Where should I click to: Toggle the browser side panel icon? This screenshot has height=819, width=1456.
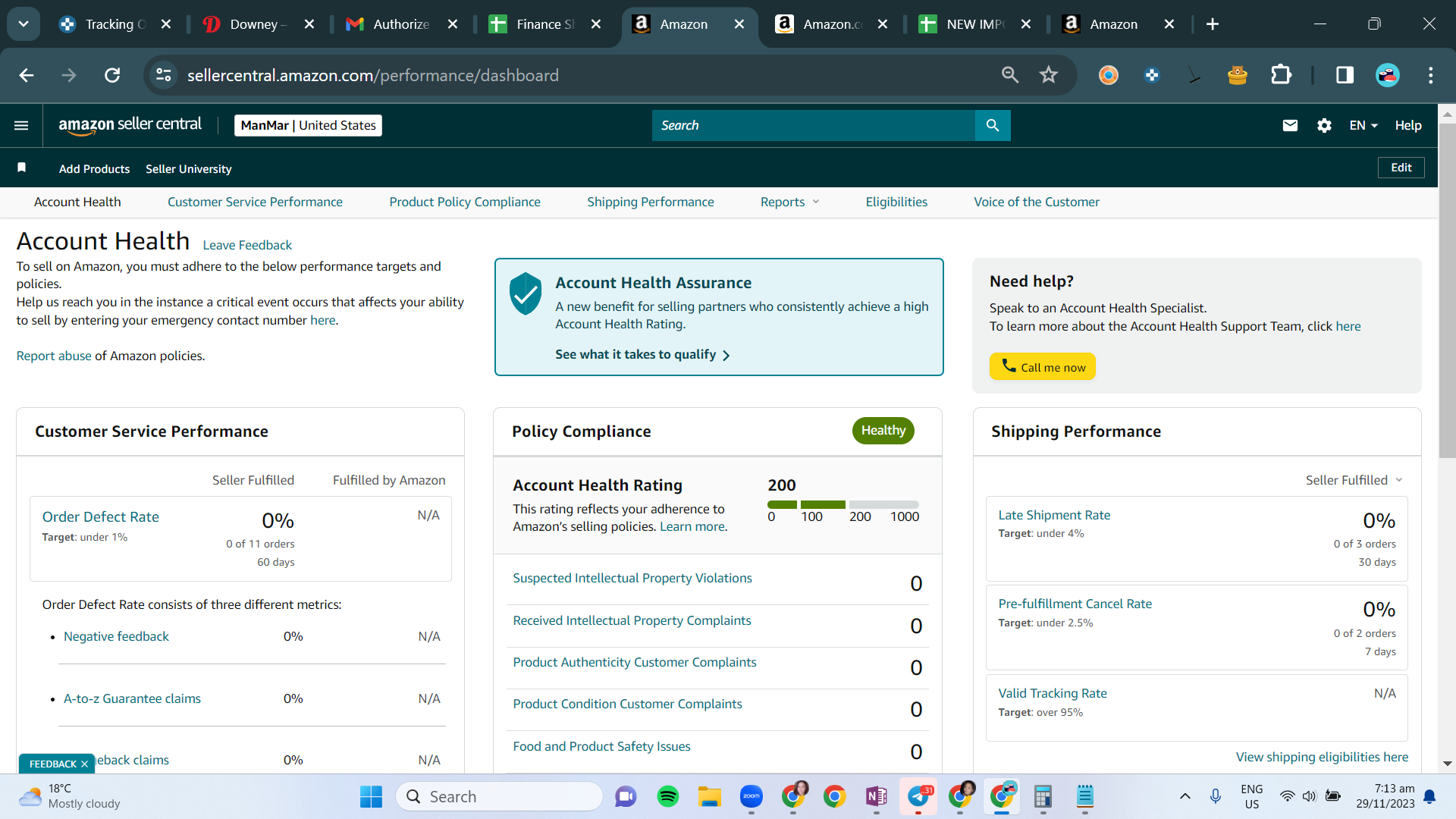click(1345, 75)
